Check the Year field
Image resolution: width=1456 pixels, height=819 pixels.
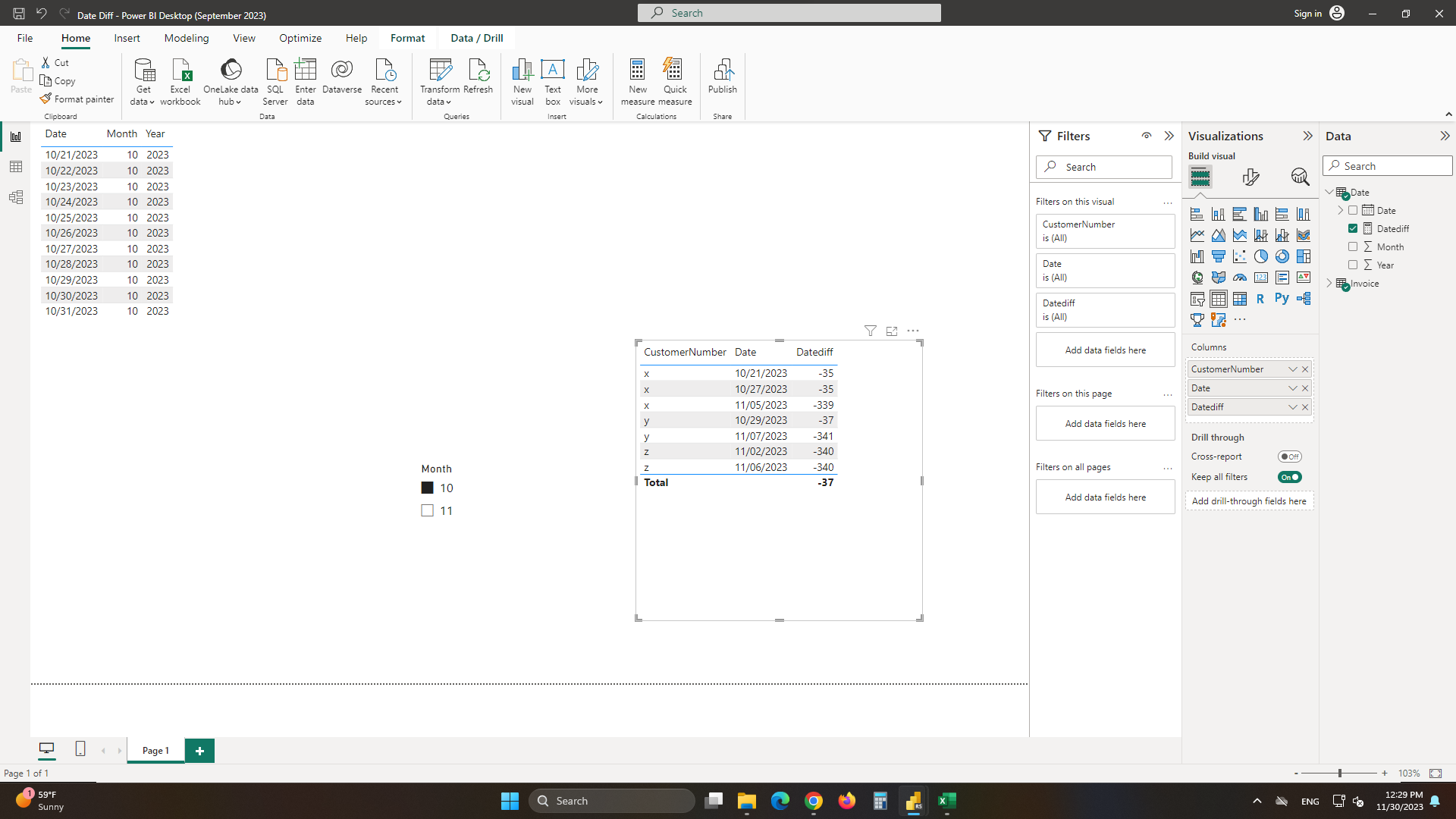click(1353, 265)
